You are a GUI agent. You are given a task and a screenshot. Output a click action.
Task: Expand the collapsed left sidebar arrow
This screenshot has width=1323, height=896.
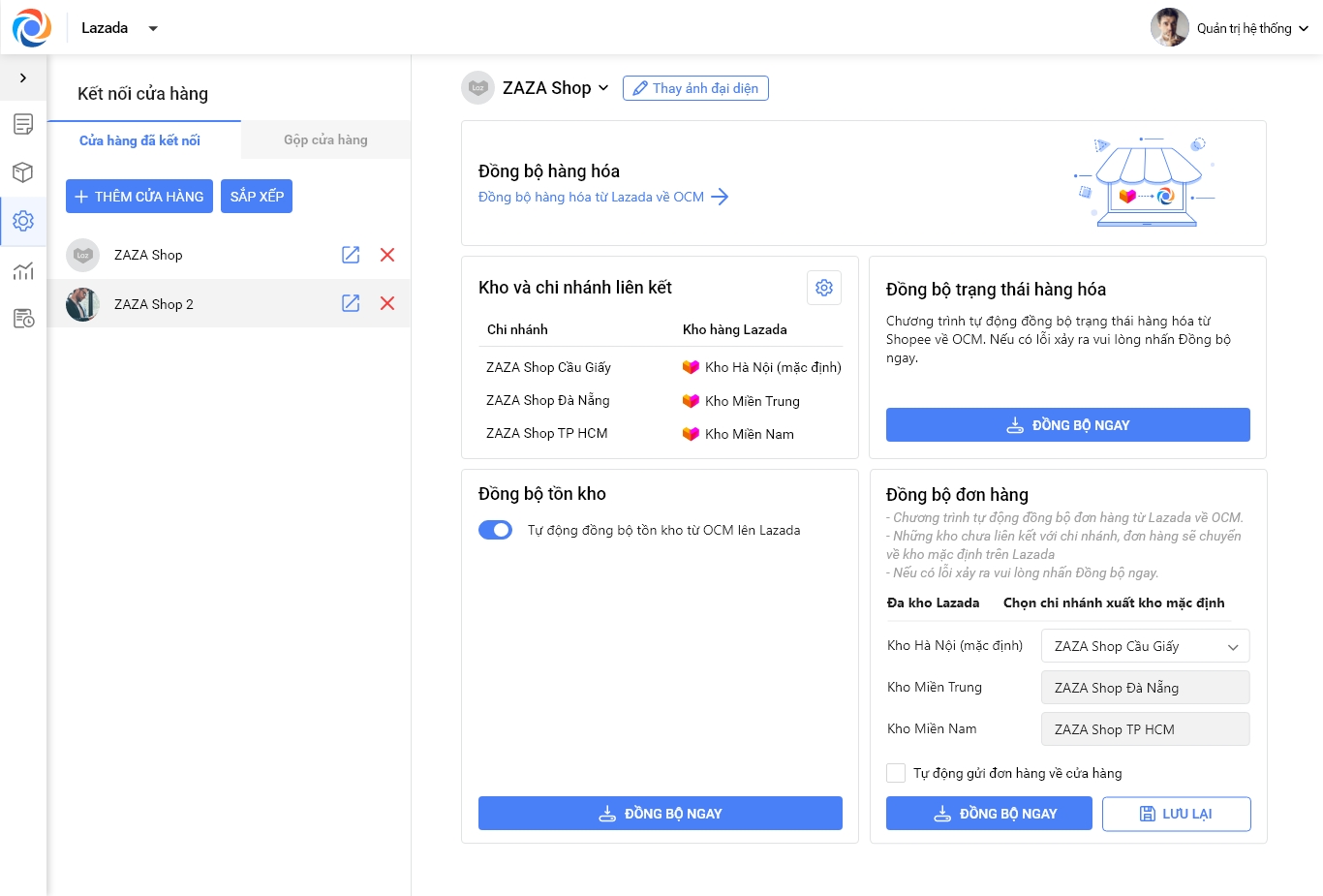23,77
